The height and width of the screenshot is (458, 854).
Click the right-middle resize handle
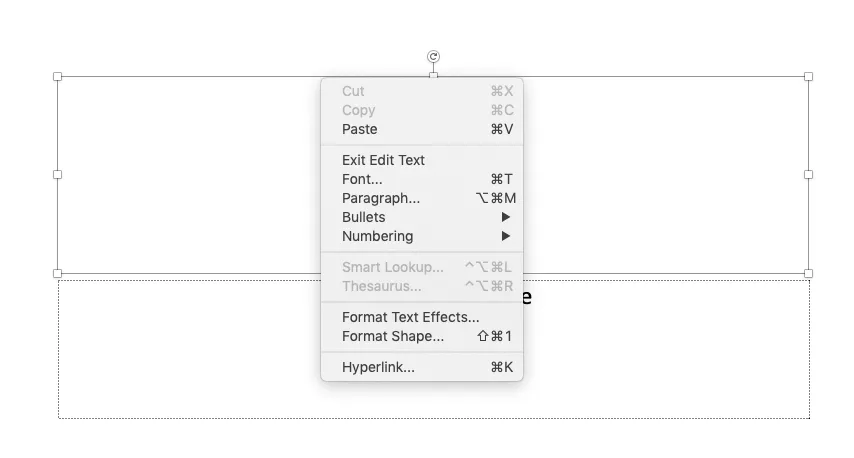[x=808, y=174]
